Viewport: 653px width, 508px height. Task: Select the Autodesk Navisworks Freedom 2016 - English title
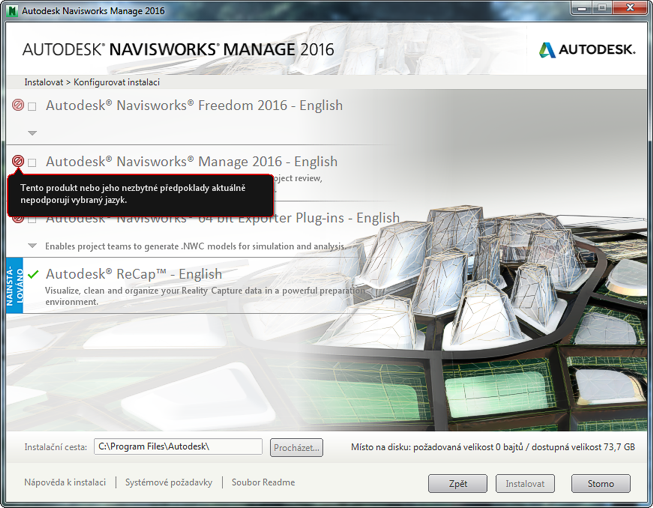click(194, 105)
